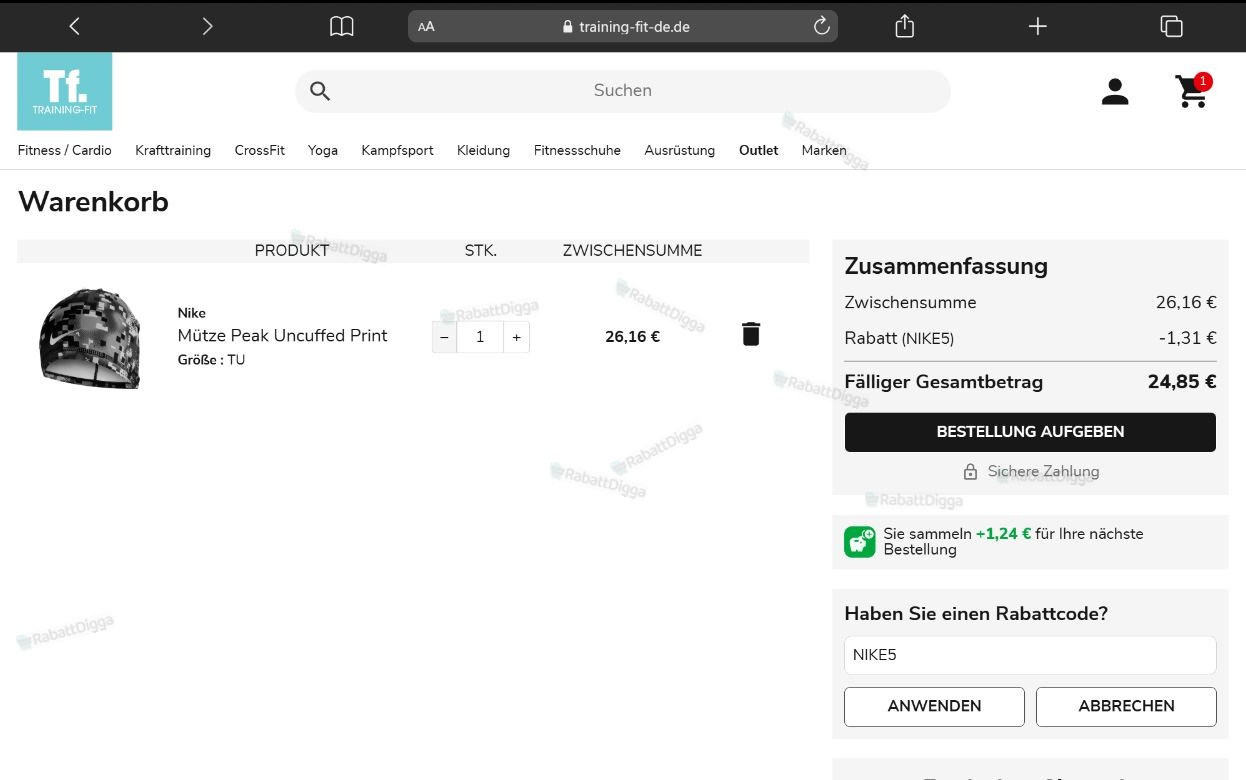The width and height of the screenshot is (1246, 780).
Task: Delete the Nike Mütze with the trash icon
Action: (x=751, y=334)
